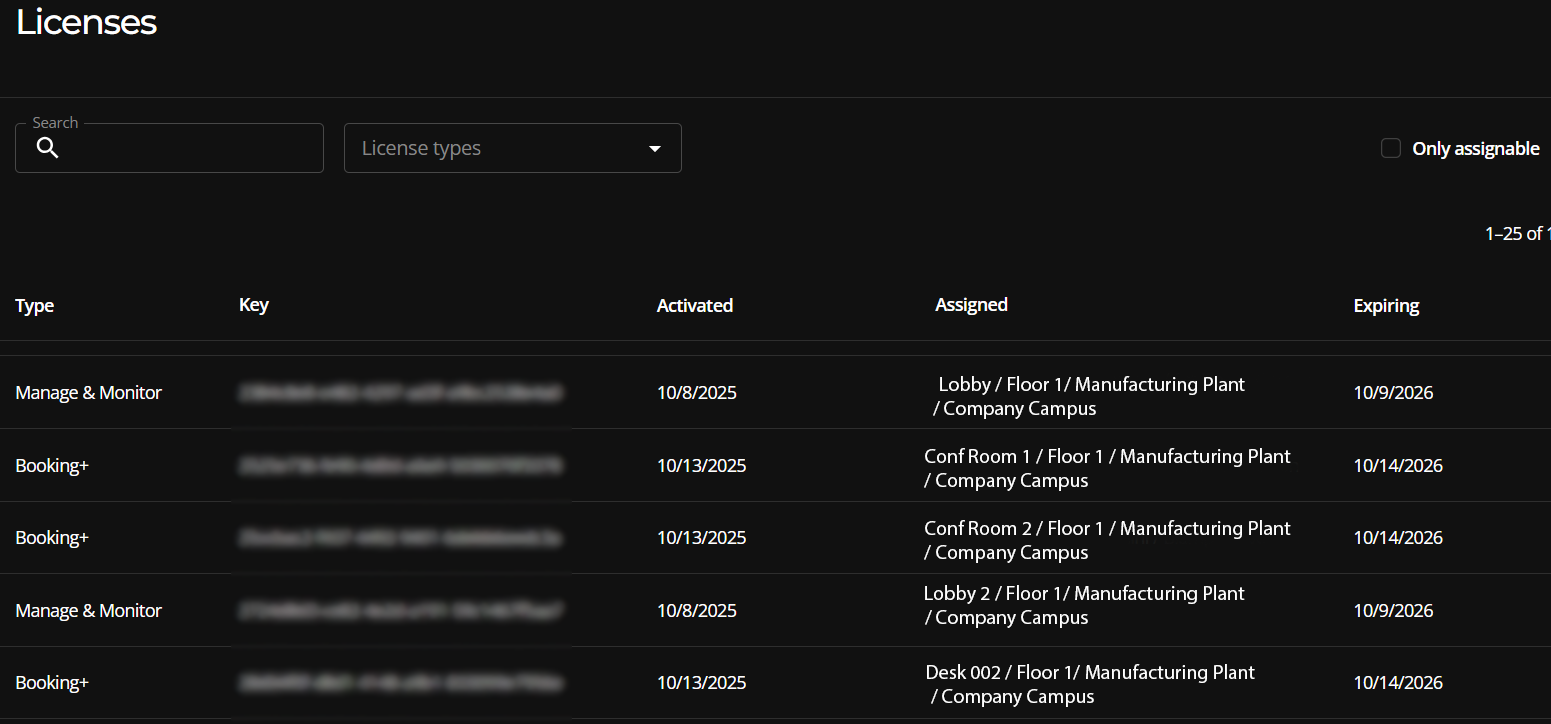Sort by the Activated column header
This screenshot has width=1551, height=724.
tap(694, 305)
